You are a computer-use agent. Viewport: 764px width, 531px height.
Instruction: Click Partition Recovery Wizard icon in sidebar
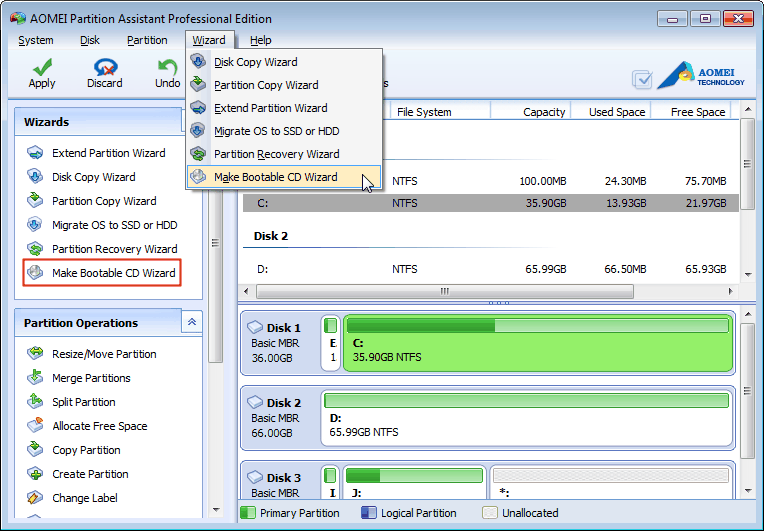[x=35, y=249]
